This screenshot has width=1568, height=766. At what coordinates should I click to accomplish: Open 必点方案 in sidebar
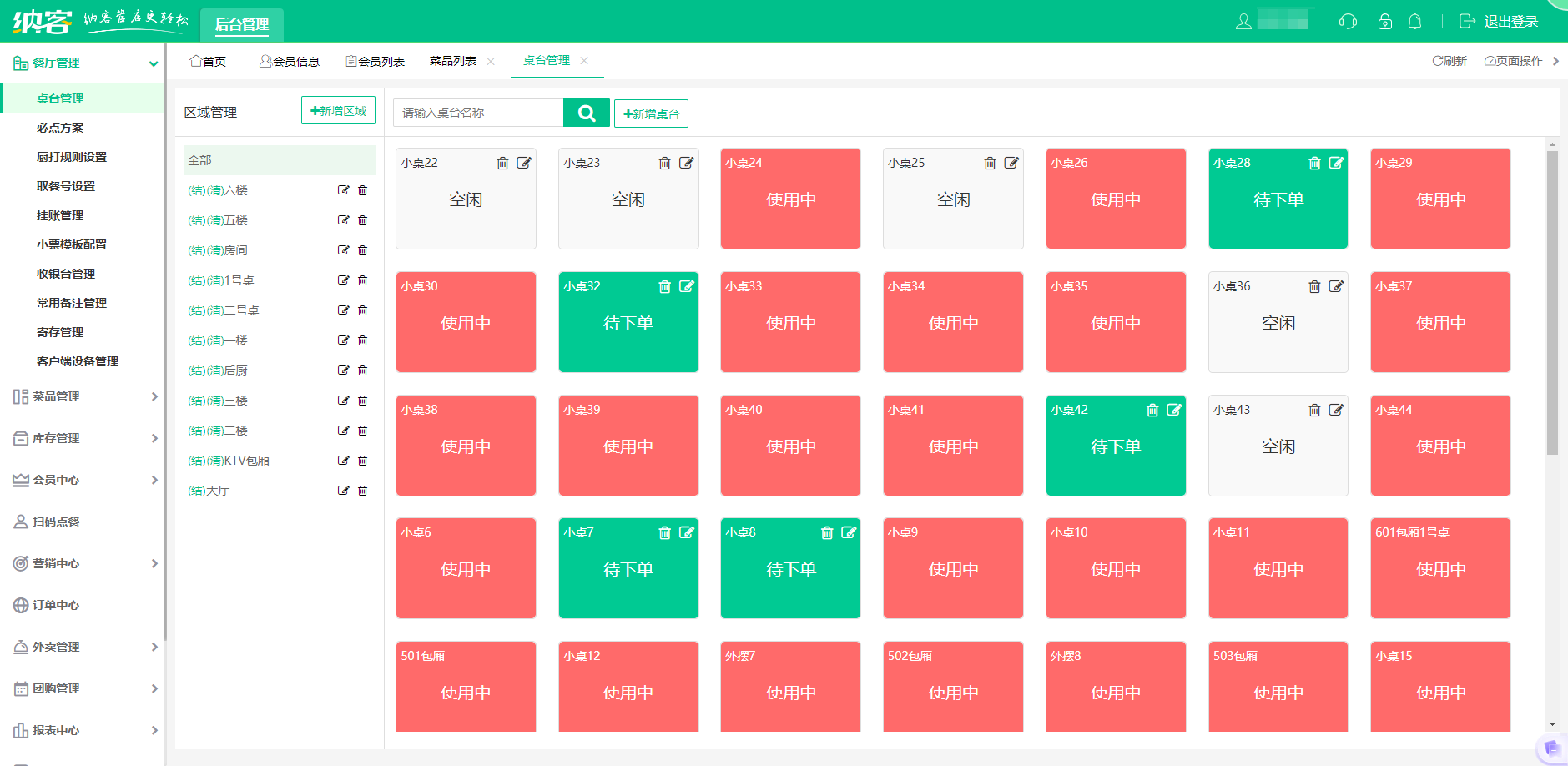click(x=60, y=128)
